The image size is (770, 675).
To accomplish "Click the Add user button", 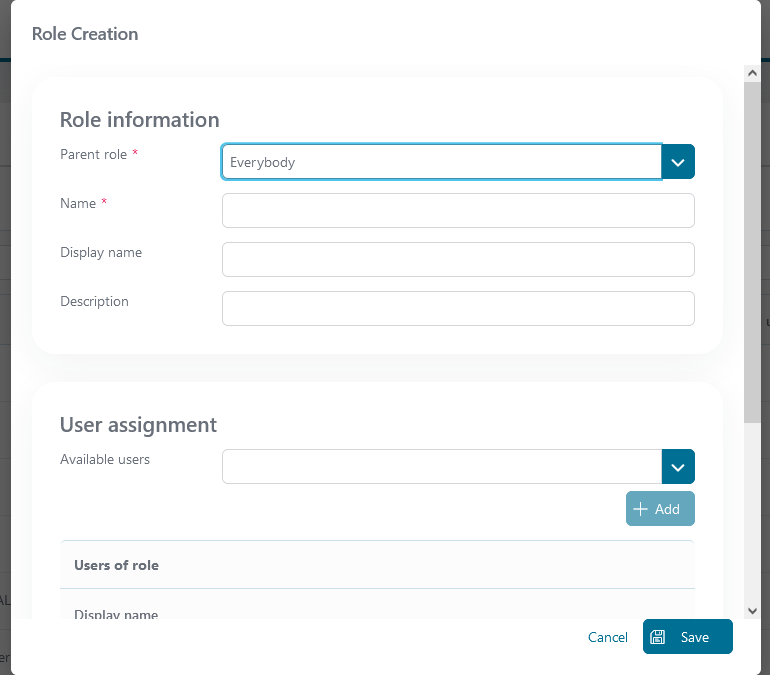I will [660, 509].
